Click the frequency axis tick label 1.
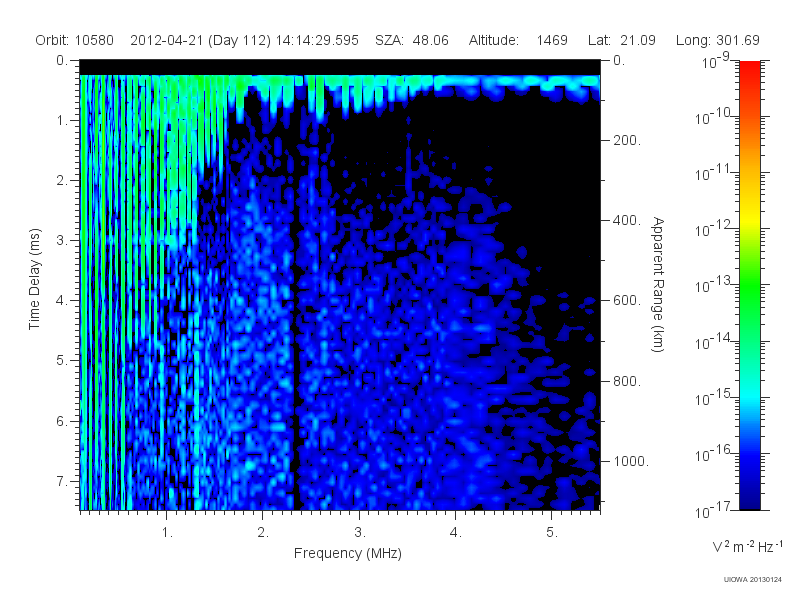800x600 pixels. coord(167,533)
